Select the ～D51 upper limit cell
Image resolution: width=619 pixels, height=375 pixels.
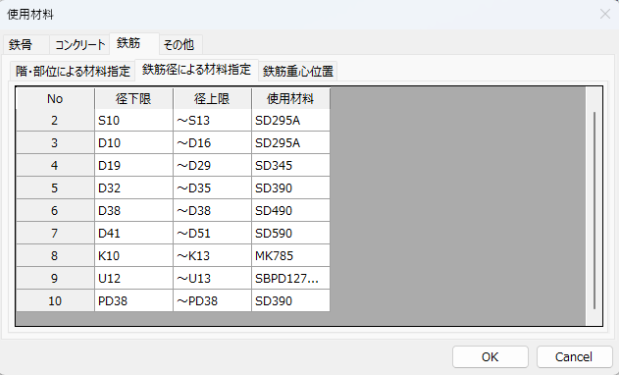point(212,233)
